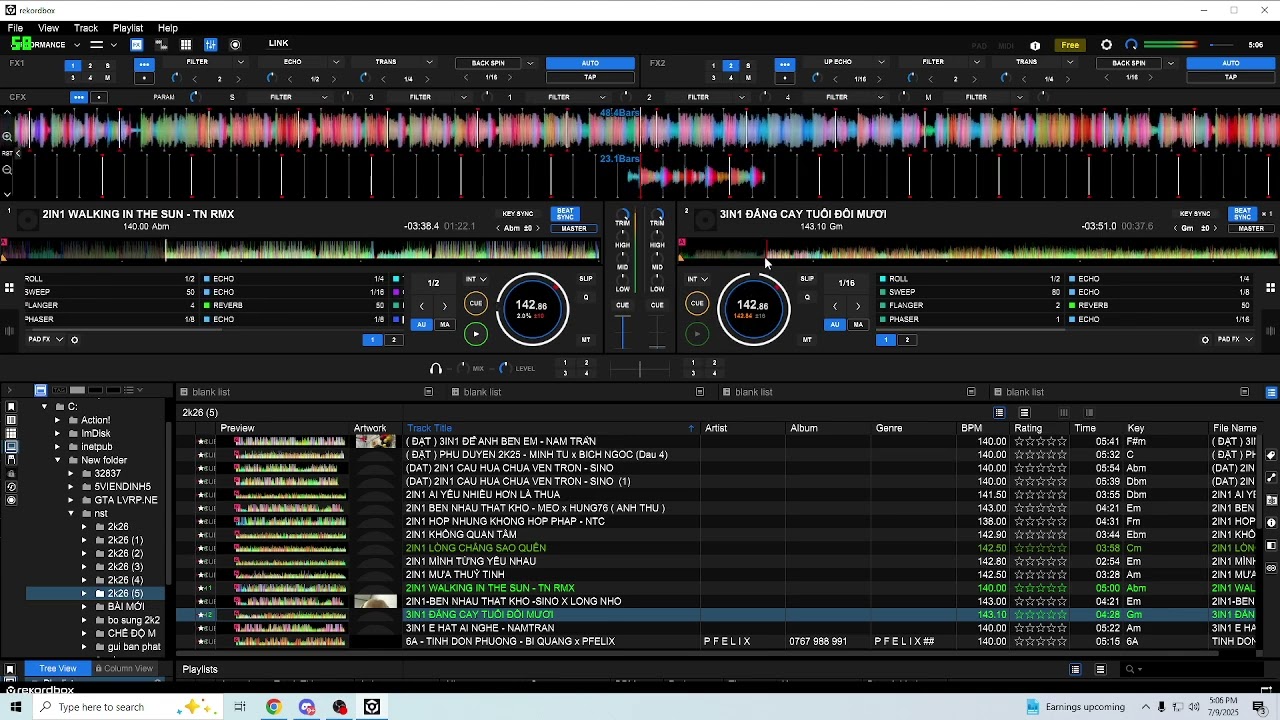Switch to Column View
Screen dimensions: 1280x720
coord(124,668)
